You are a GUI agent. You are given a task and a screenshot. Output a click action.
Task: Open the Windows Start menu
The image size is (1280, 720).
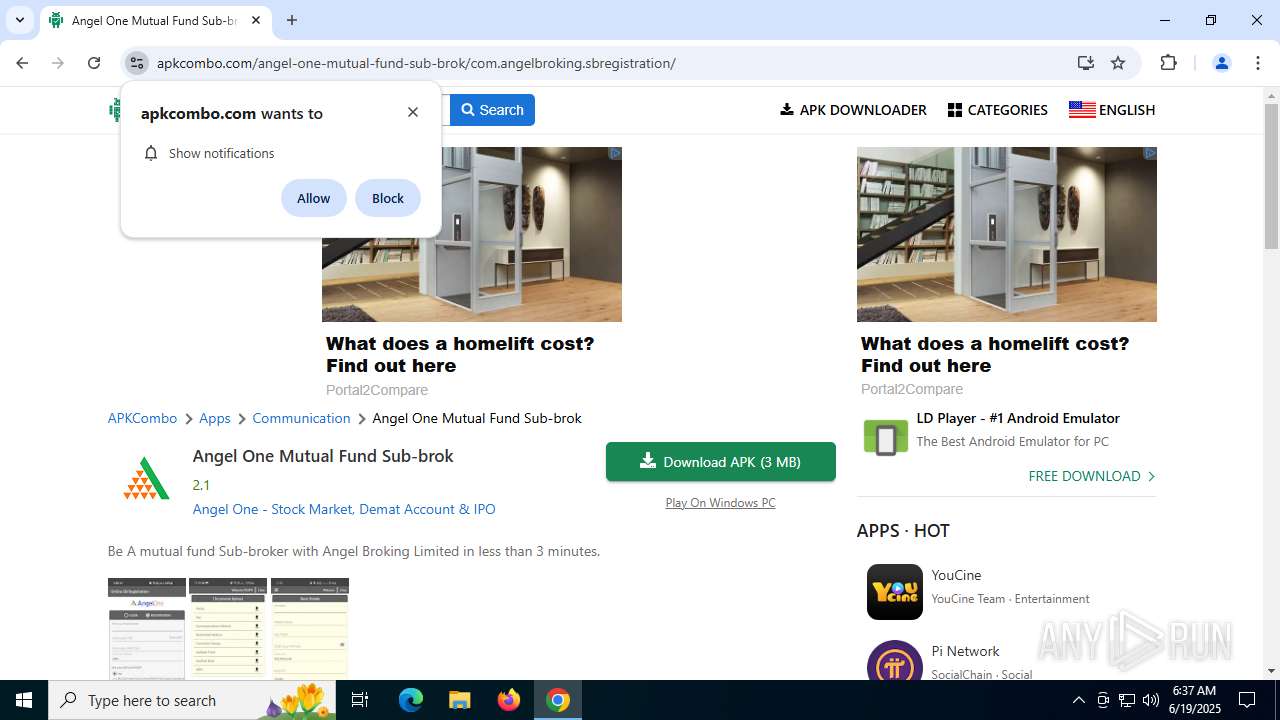(24, 700)
